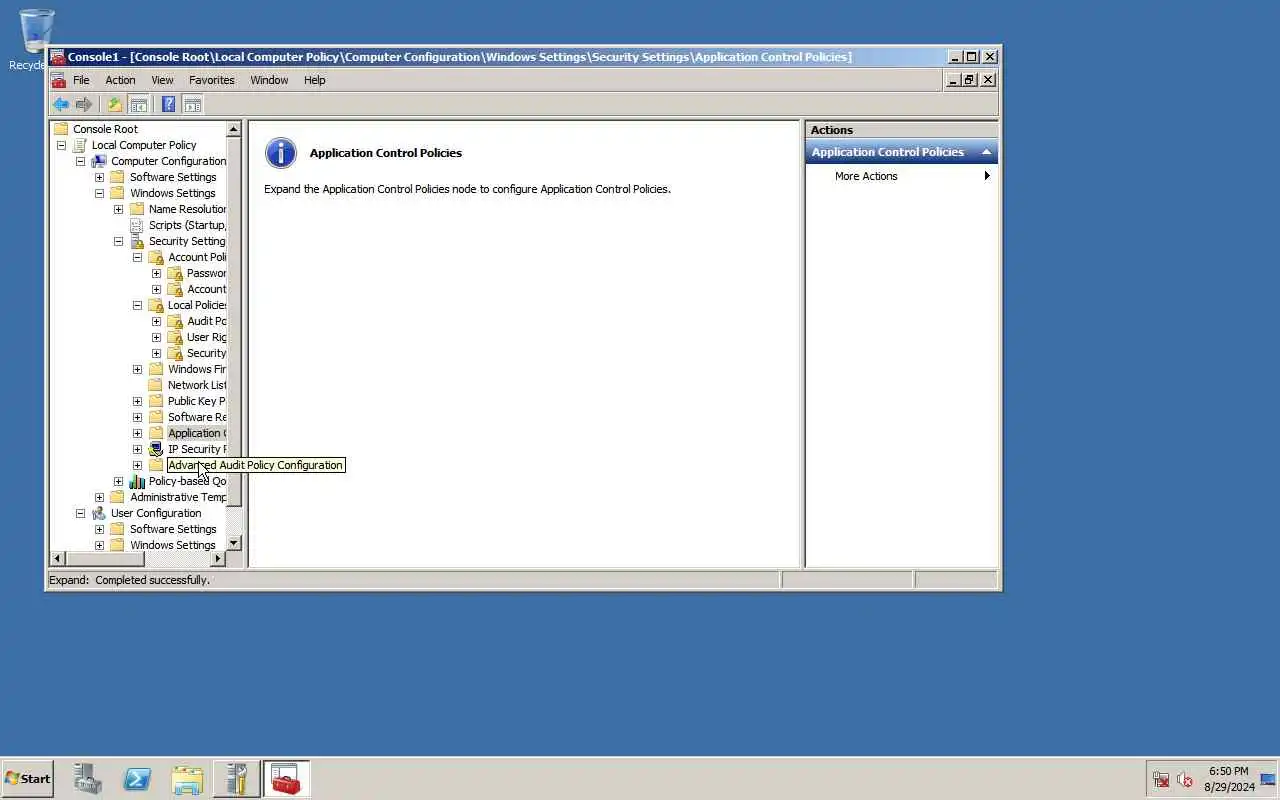This screenshot has width=1280, height=800.
Task: Click the Console Root folder icon
Action: [61, 129]
